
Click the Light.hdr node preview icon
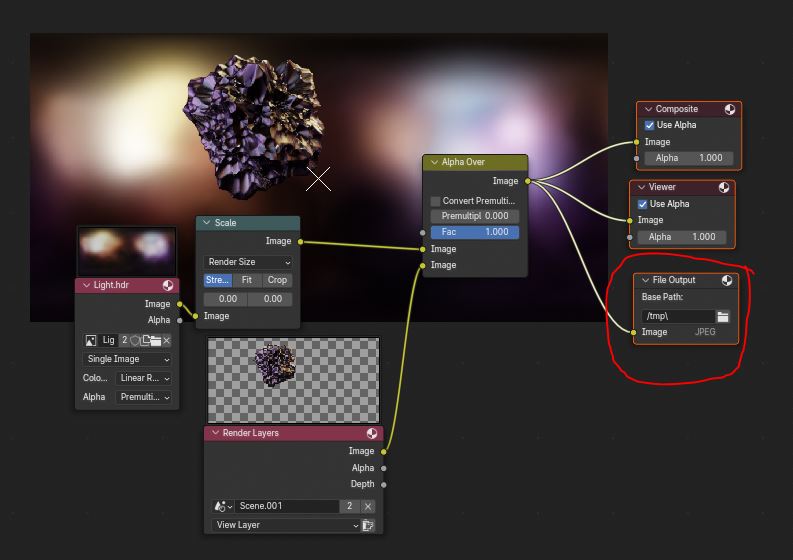point(168,286)
